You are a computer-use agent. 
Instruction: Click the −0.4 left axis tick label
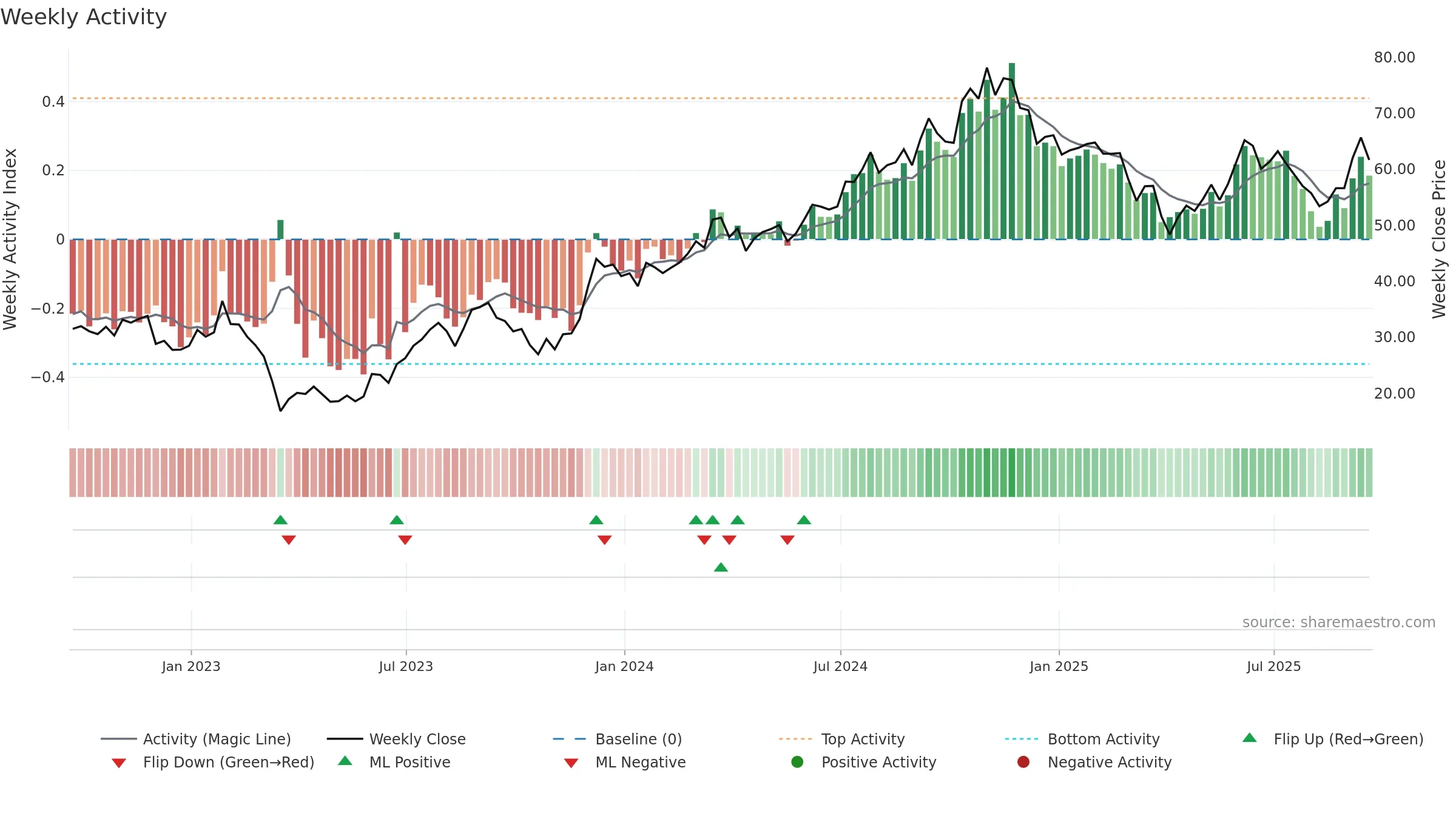click(48, 377)
